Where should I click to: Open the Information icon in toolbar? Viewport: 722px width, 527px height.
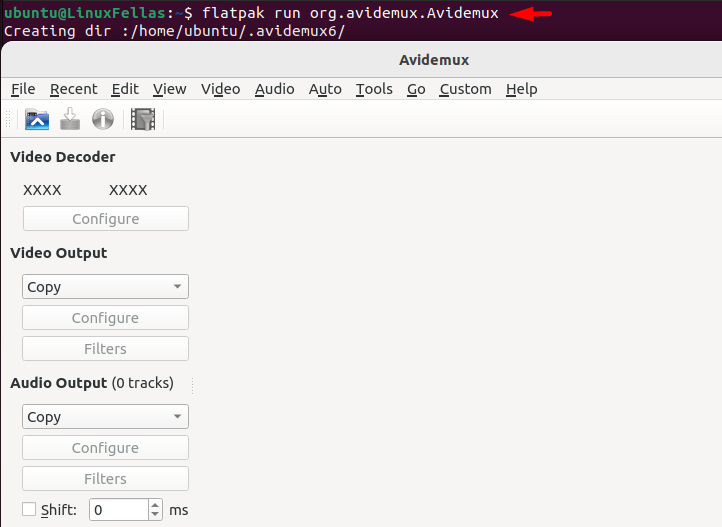pyautogui.click(x=103, y=119)
